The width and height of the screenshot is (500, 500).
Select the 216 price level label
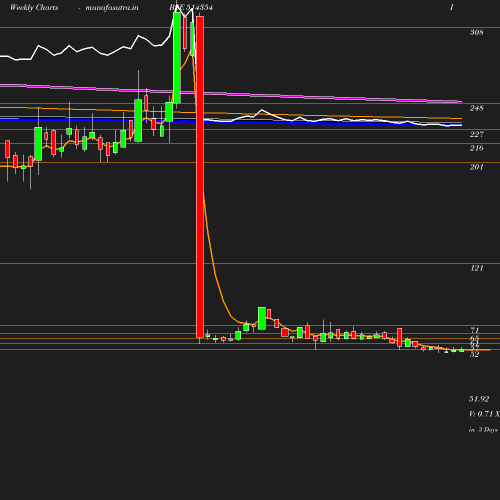(476, 148)
